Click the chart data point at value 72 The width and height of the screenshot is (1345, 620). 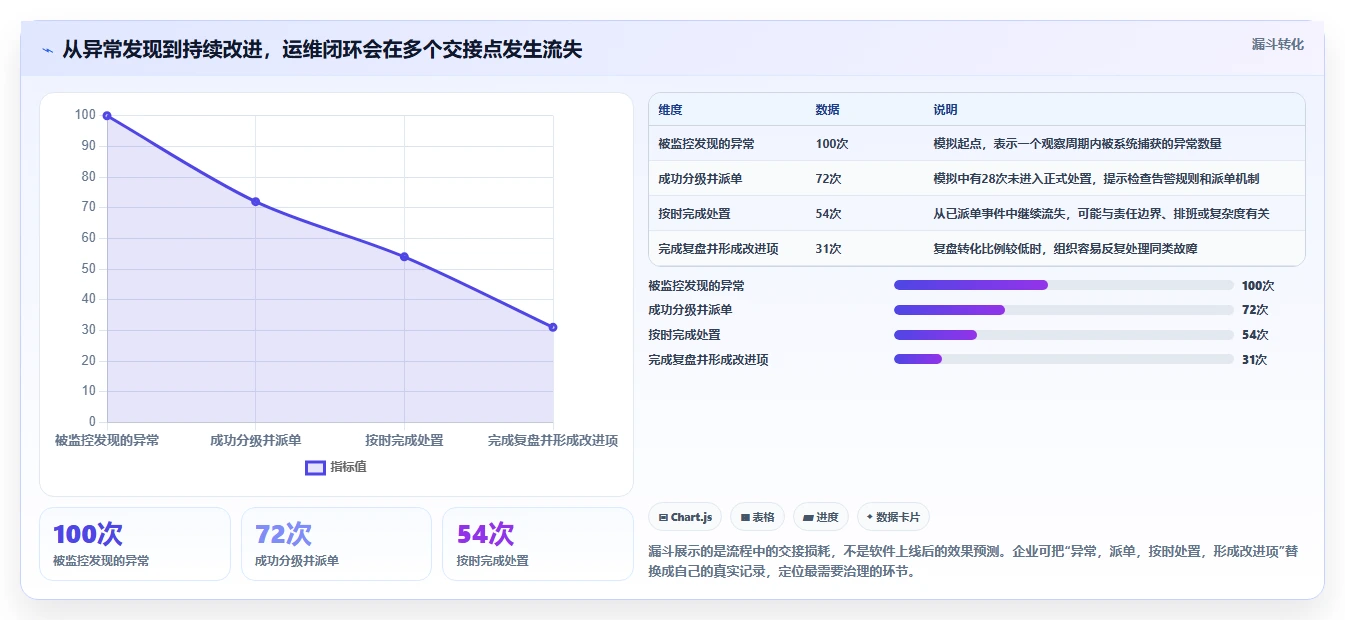tap(255, 202)
